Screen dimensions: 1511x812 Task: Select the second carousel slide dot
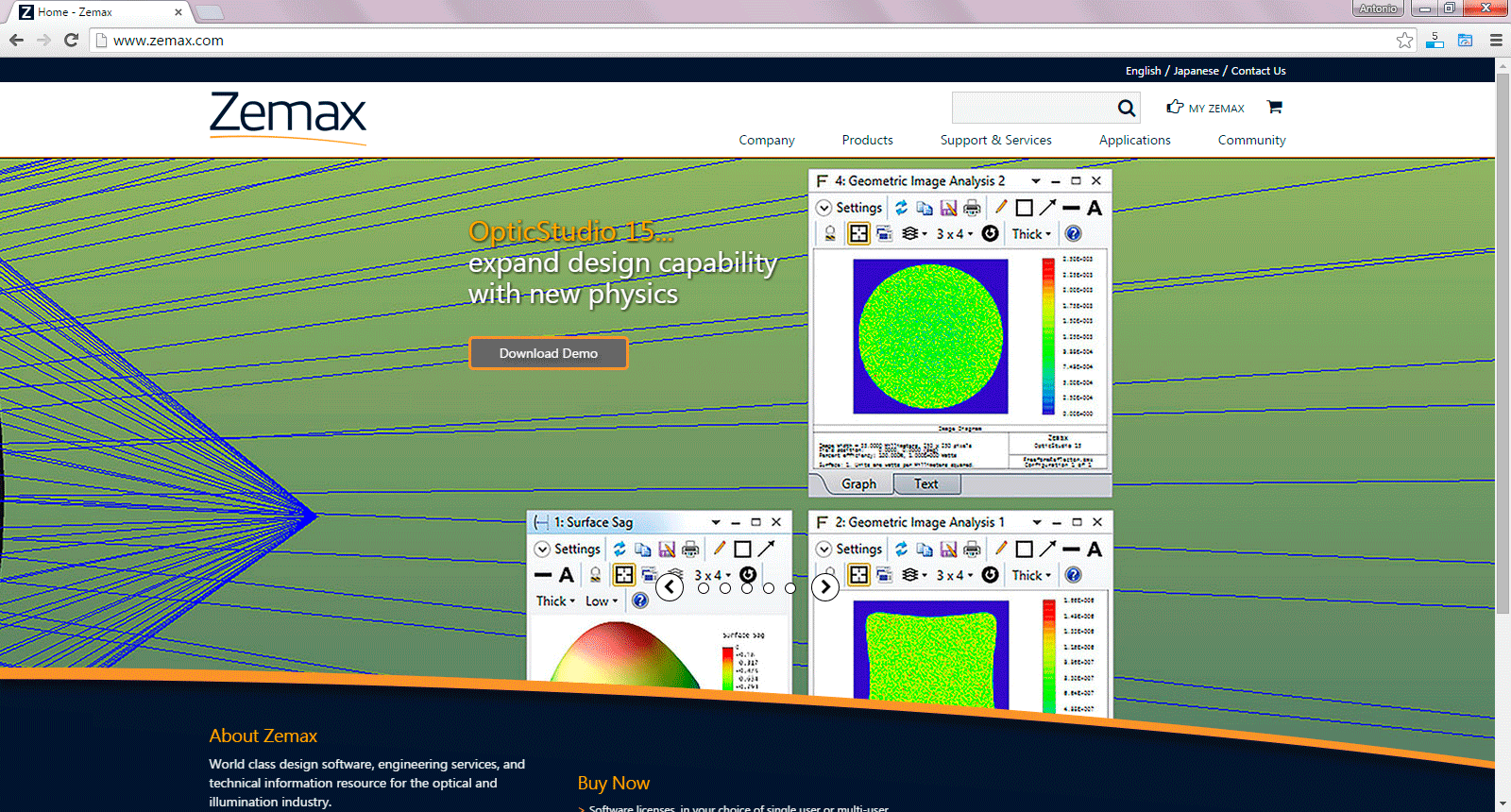(x=725, y=588)
